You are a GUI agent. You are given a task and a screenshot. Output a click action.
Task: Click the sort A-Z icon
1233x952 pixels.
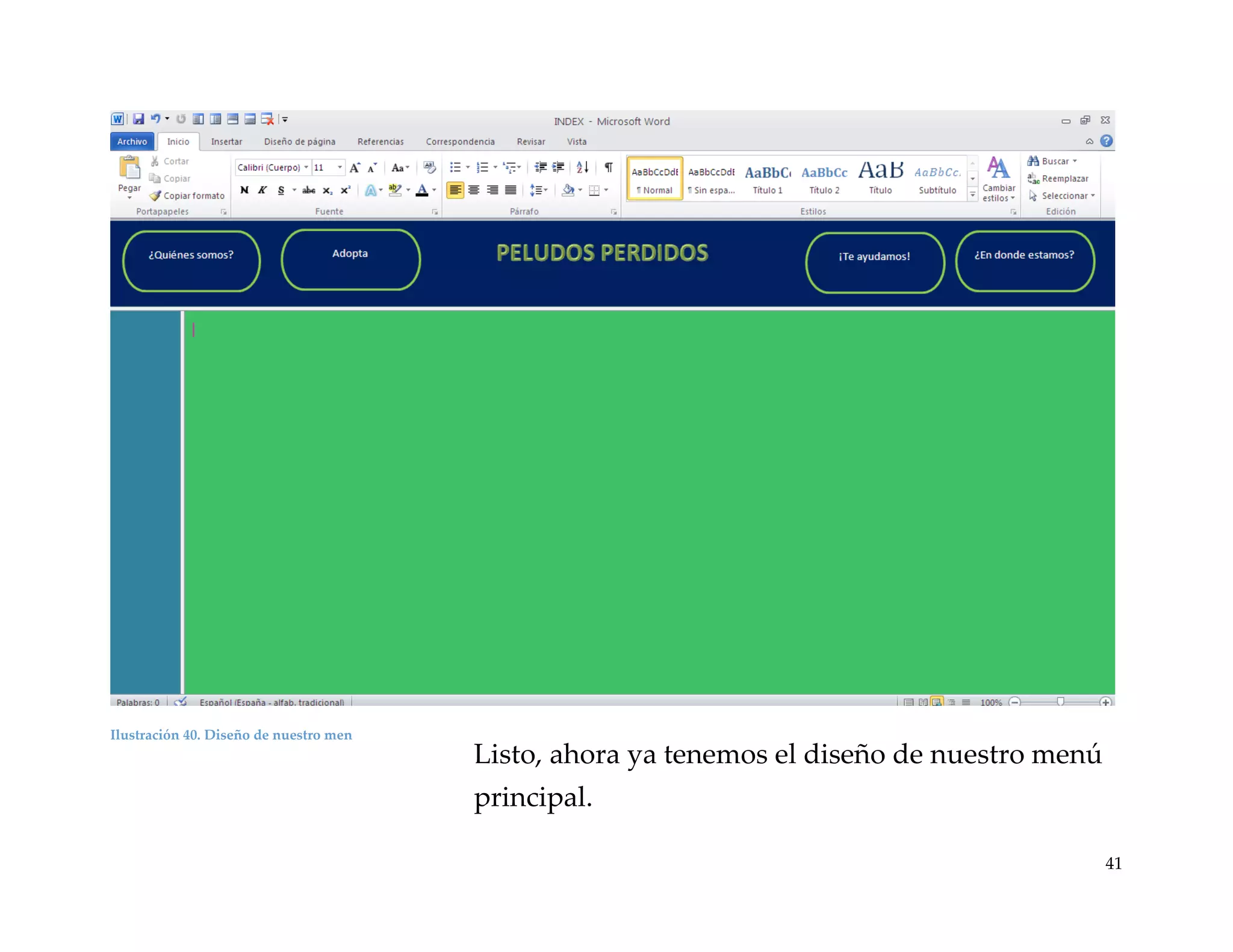point(582,167)
